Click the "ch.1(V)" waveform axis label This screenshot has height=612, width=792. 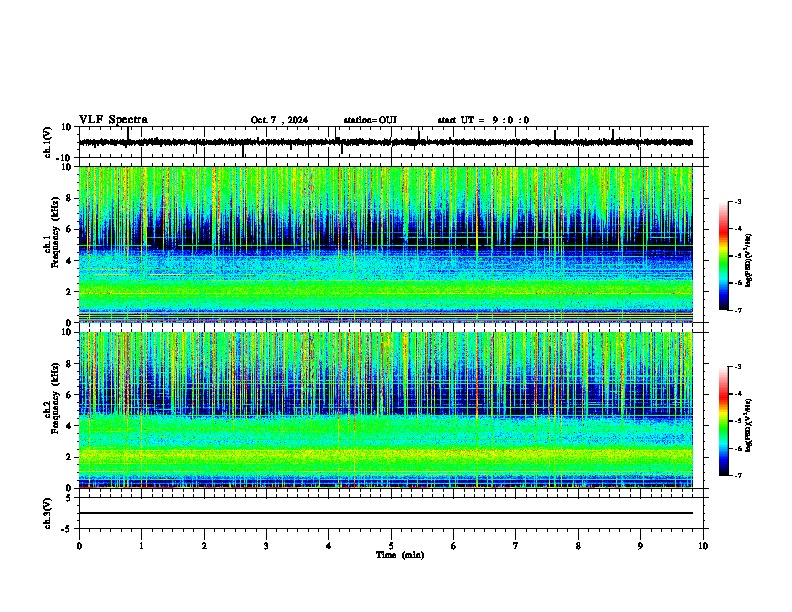pos(48,142)
